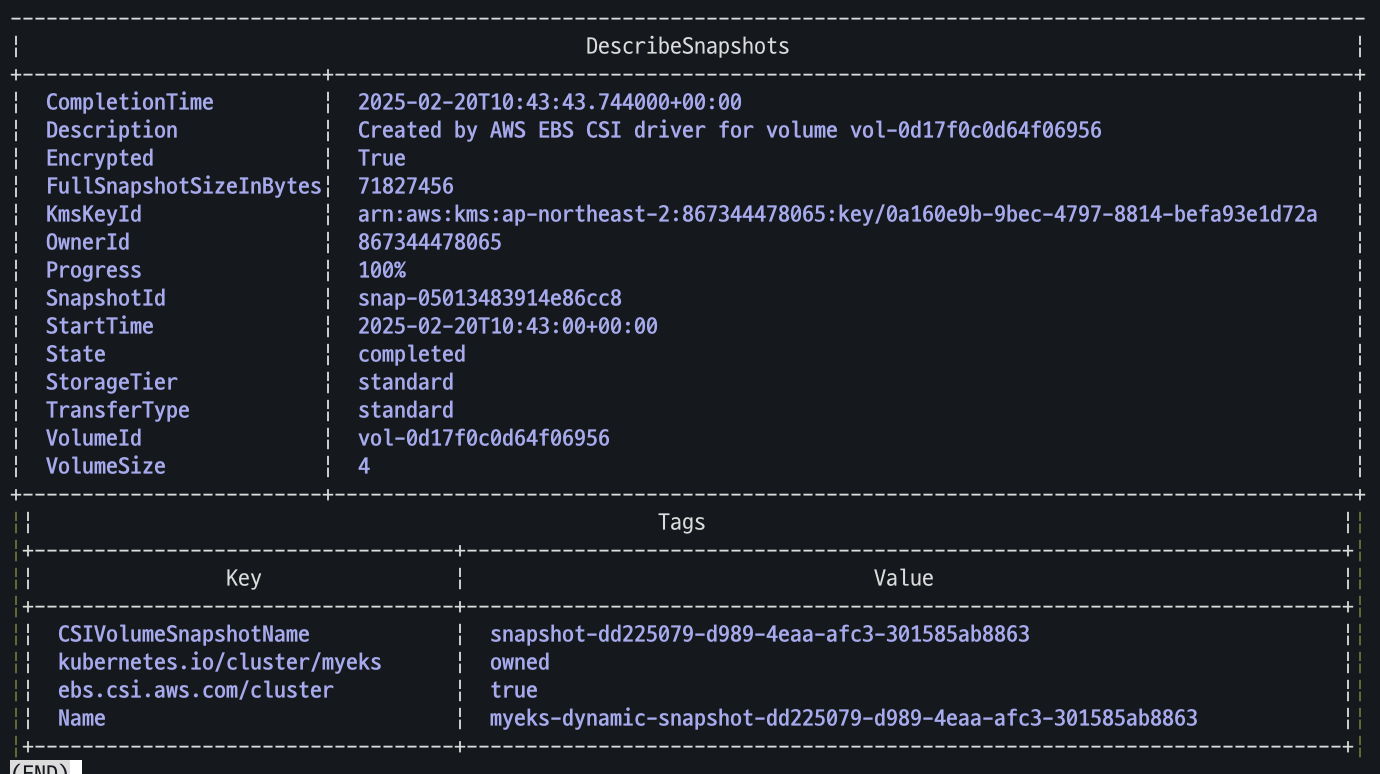Click the Name tag value myeks-dynamic-snapshot

tap(843, 718)
